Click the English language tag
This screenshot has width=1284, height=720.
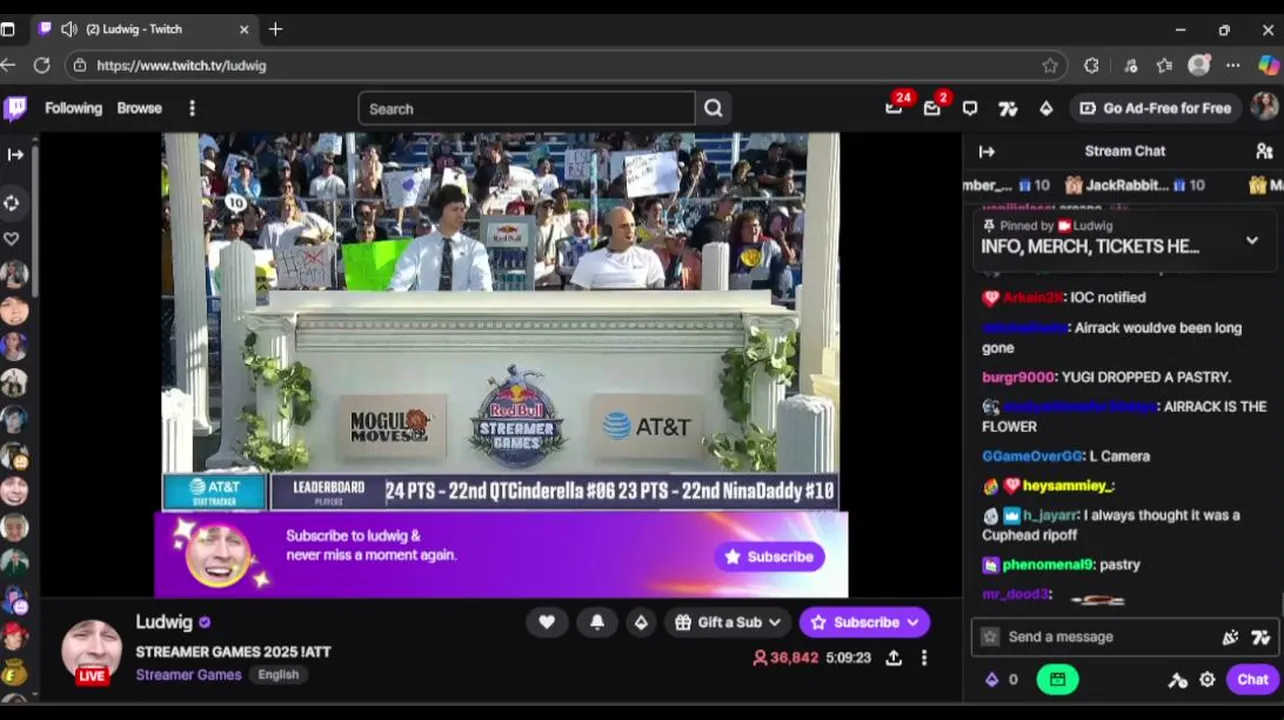(x=278, y=674)
